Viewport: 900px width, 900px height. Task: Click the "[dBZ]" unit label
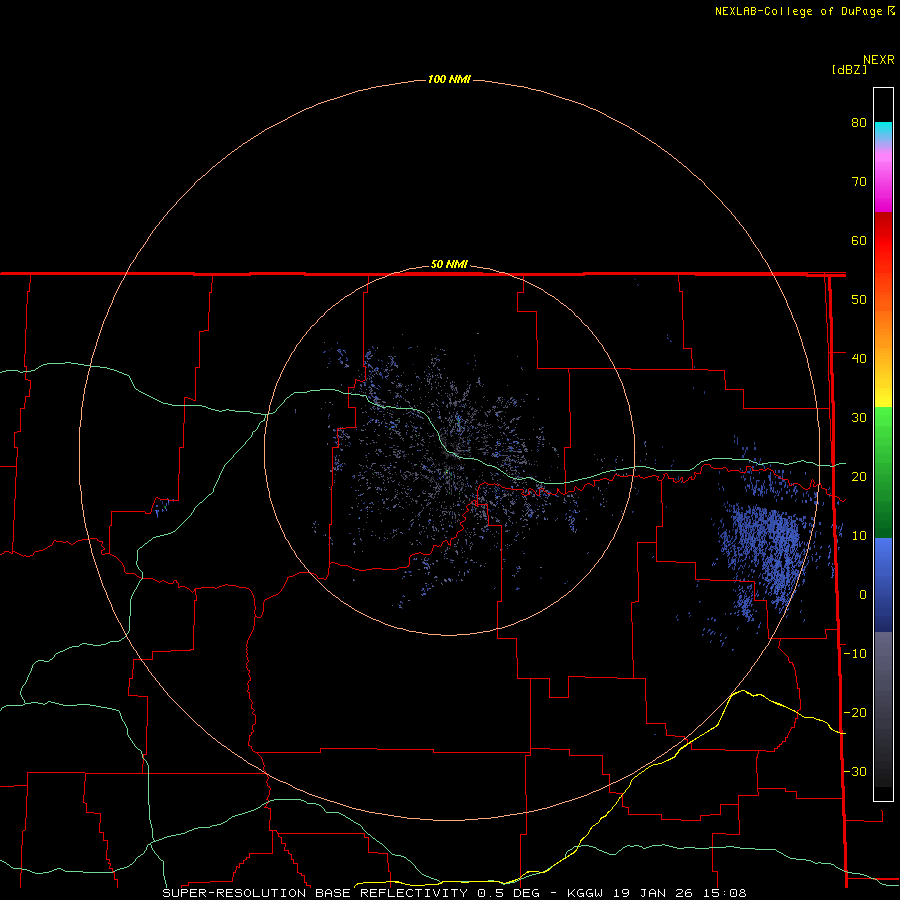click(x=849, y=70)
